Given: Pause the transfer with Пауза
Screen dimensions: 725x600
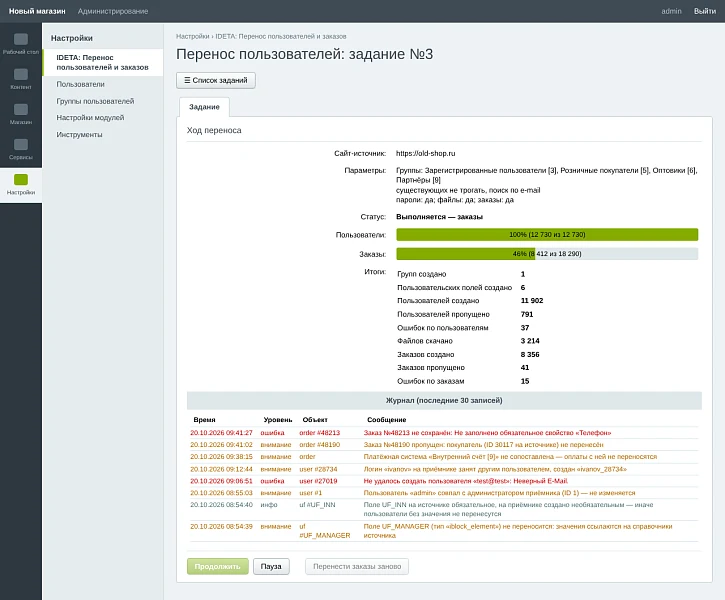Looking at the screenshot, I should (x=271, y=566).
